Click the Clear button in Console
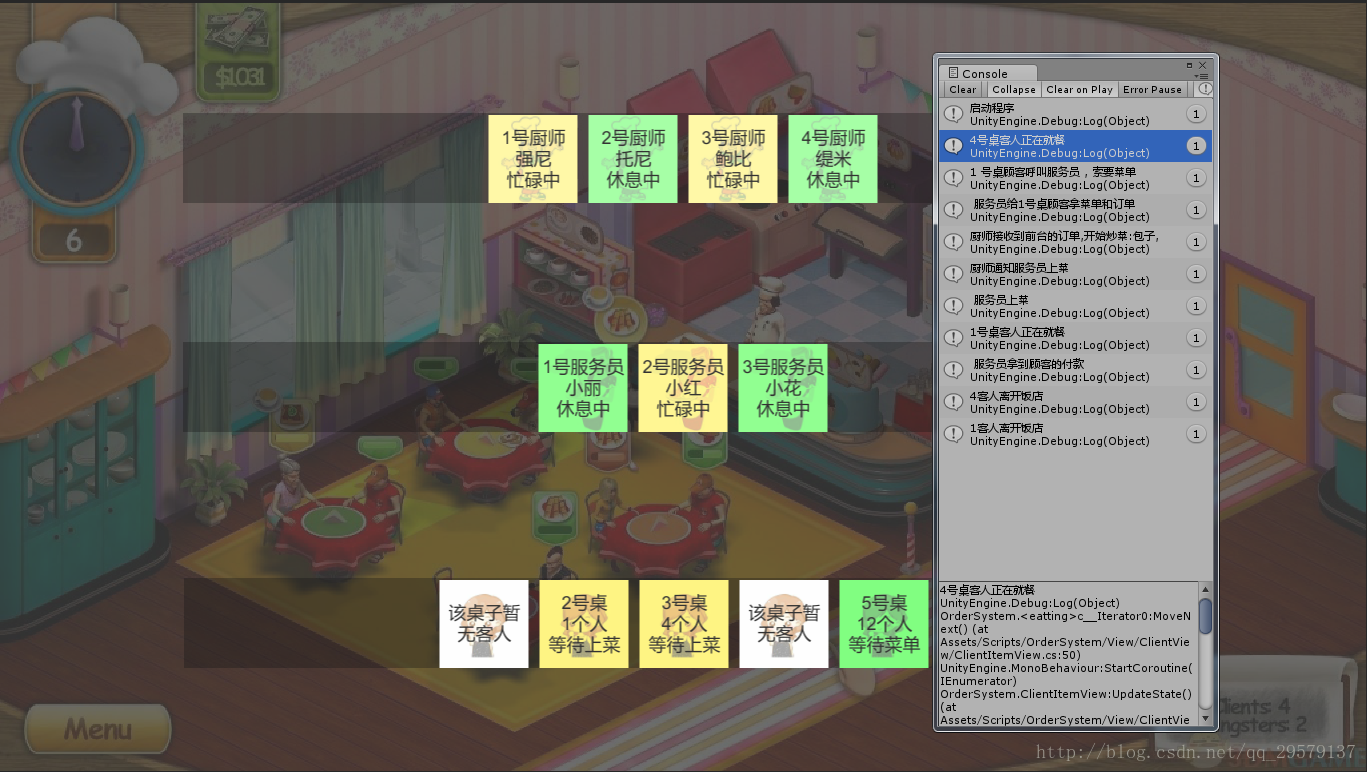 [963, 90]
